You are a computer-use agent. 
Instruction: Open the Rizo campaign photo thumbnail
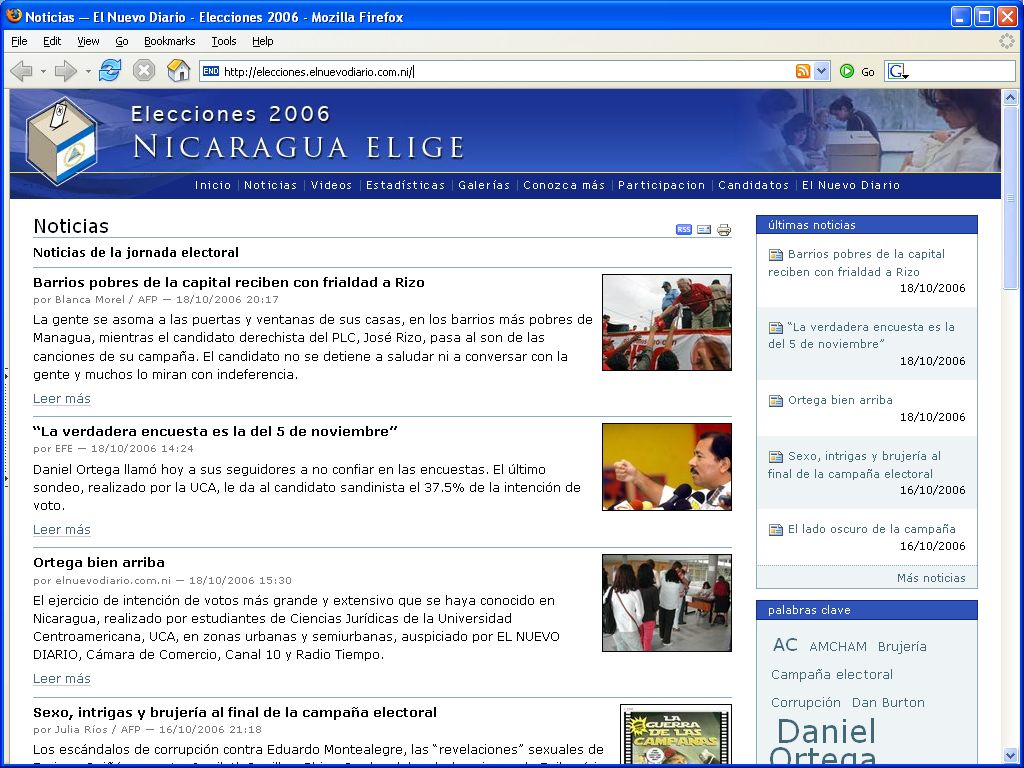point(667,323)
